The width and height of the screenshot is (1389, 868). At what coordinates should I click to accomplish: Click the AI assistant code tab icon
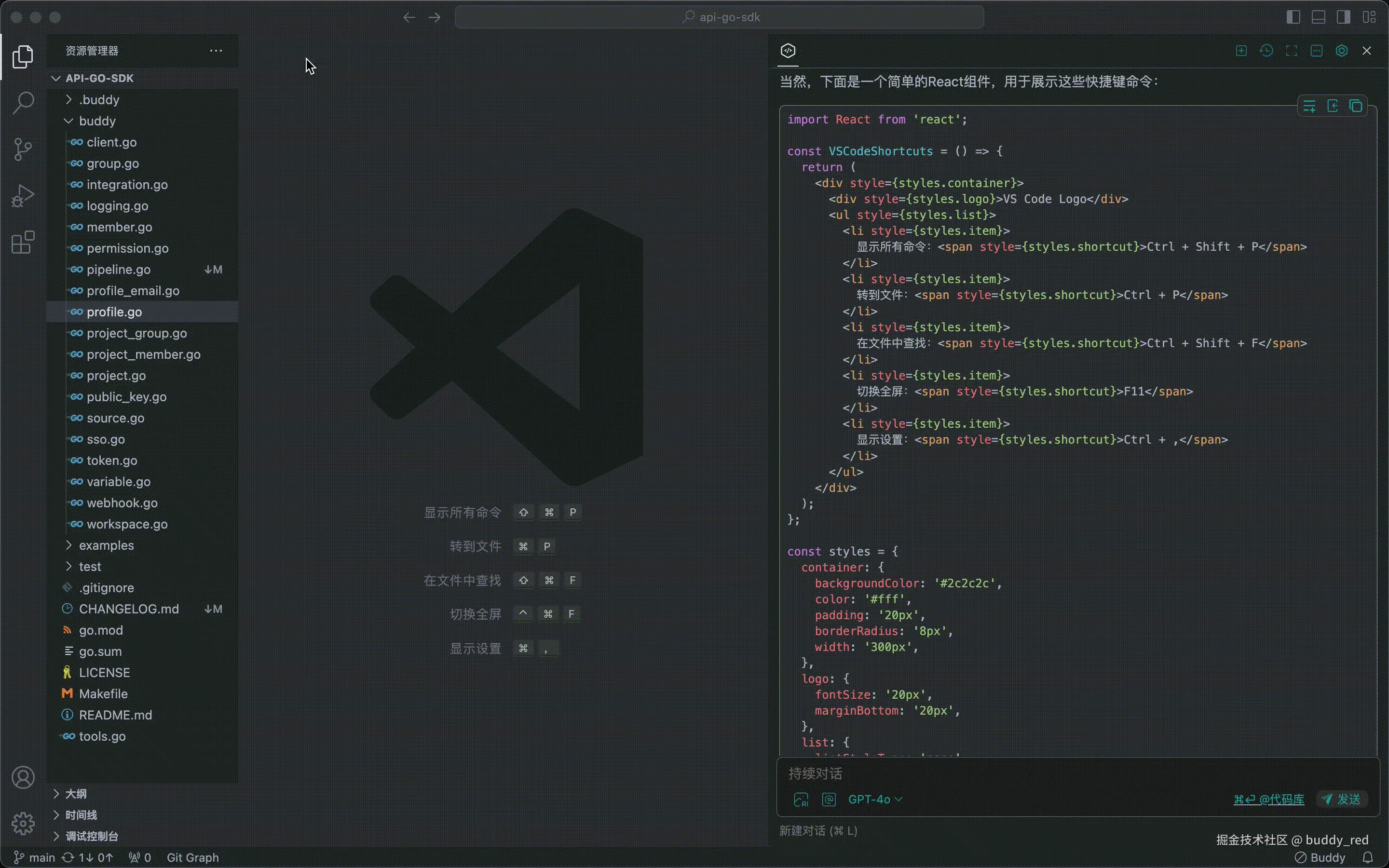pos(788,51)
